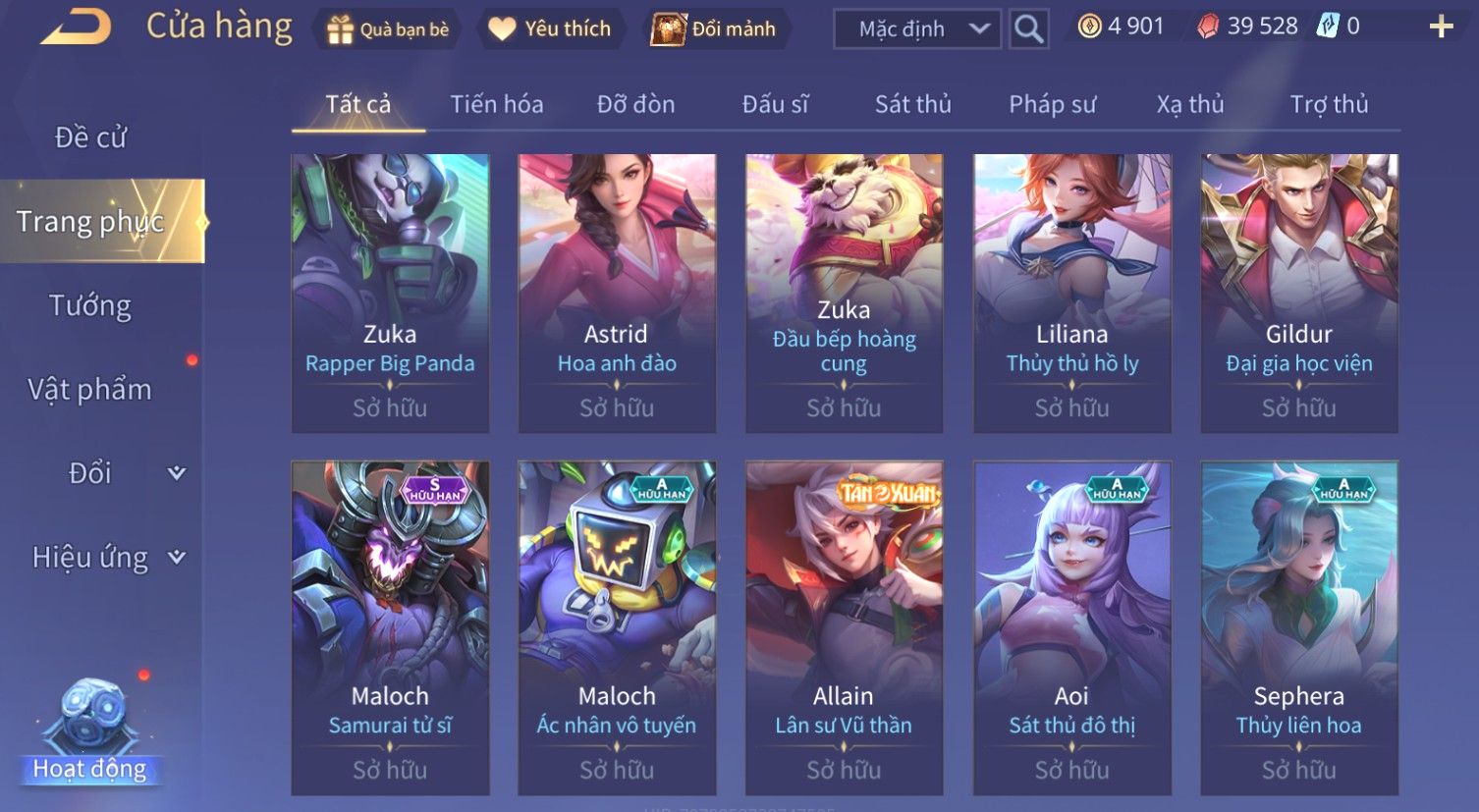This screenshot has width=1479, height=812.
Task: Select Astrid Hoa anh đào skin card
Action: point(617,293)
